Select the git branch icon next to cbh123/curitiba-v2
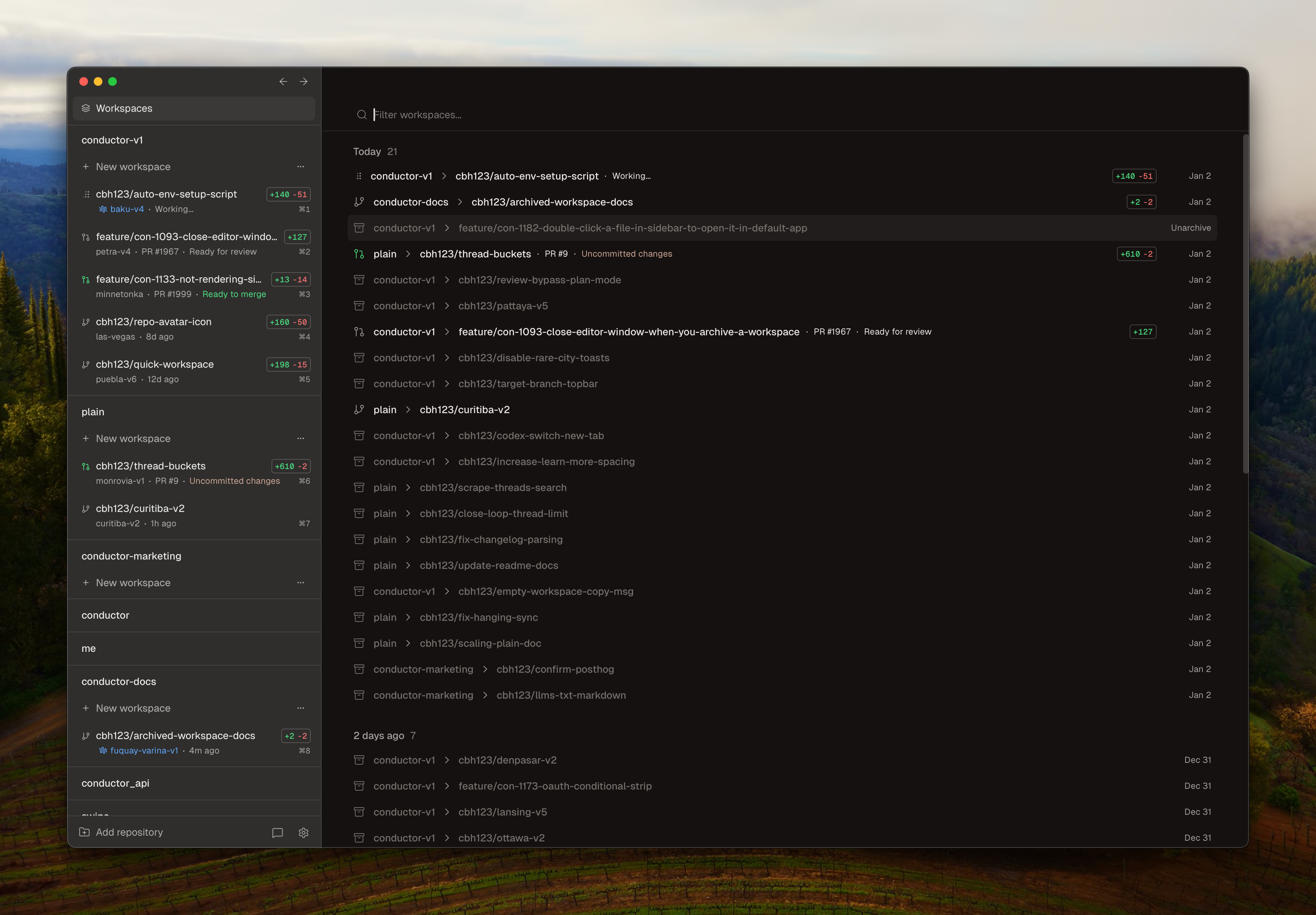This screenshot has width=1316, height=915. tap(359, 409)
